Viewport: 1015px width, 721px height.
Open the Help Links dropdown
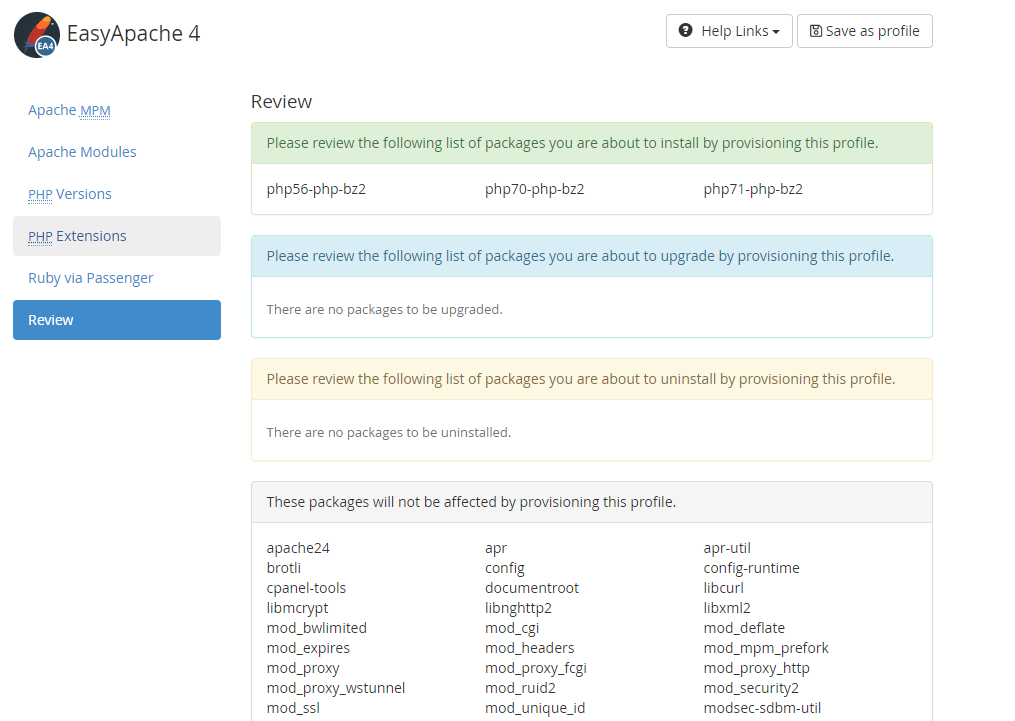(x=729, y=31)
